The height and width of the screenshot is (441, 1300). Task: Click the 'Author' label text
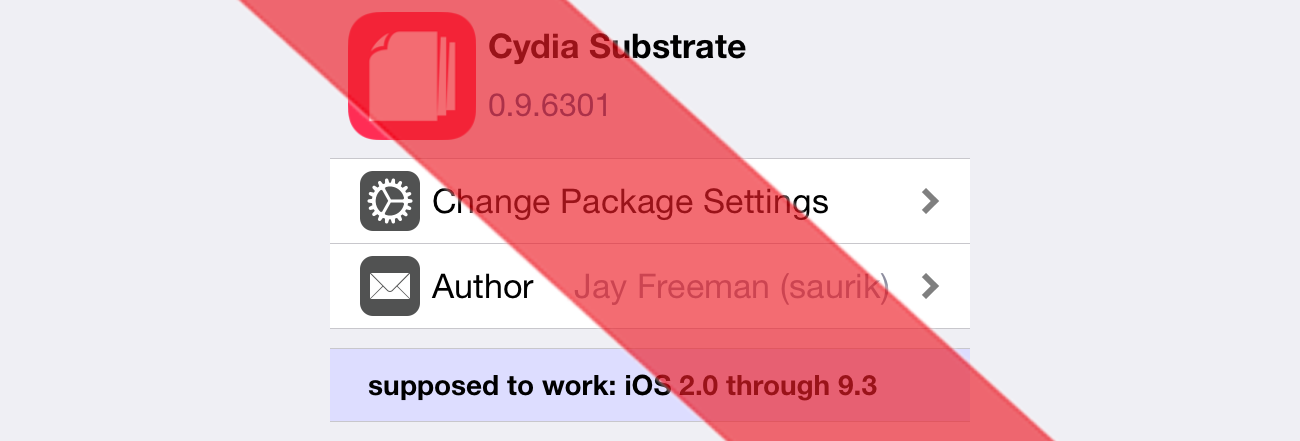click(482, 288)
